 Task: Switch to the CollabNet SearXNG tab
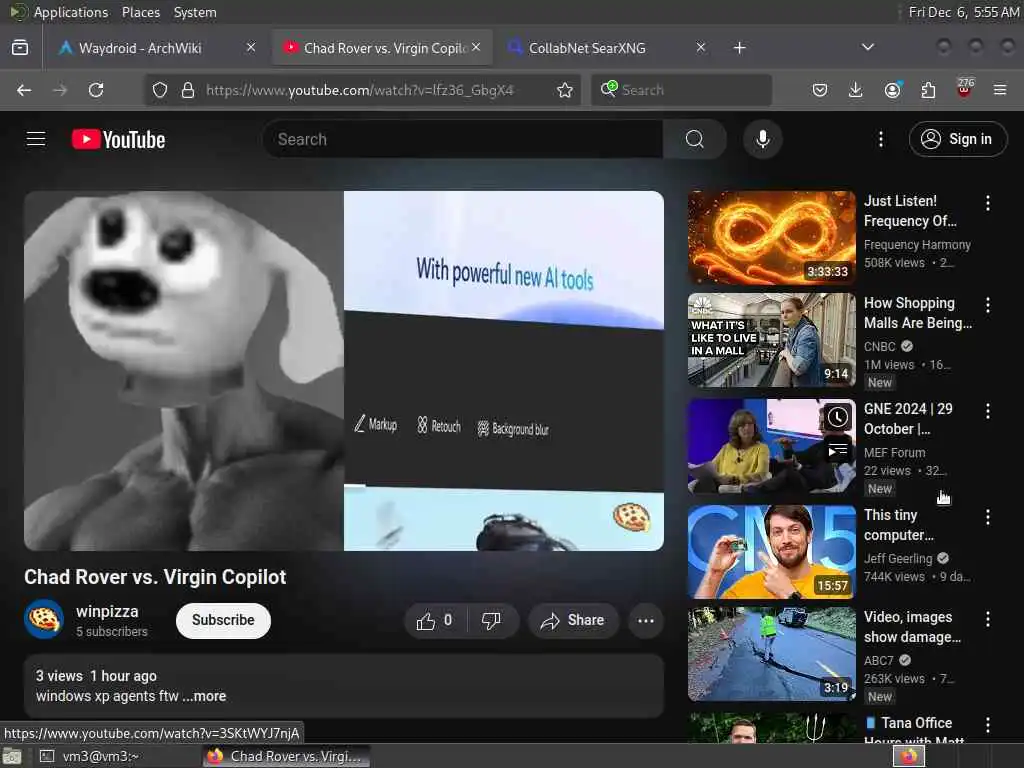coord(607,48)
